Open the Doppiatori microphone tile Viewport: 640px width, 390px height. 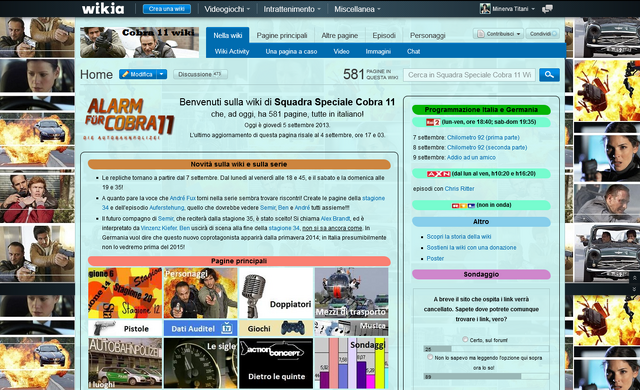point(276,293)
